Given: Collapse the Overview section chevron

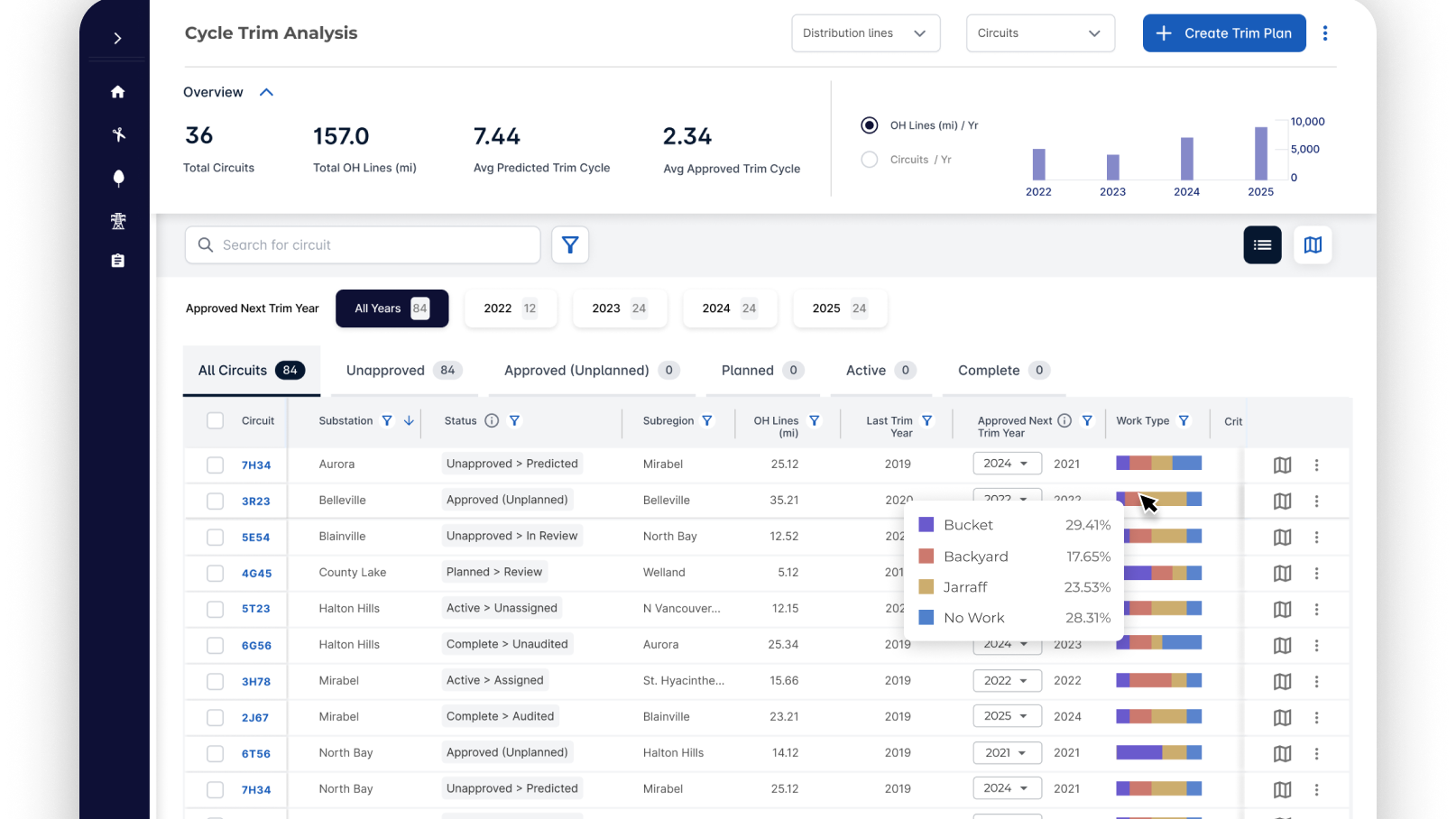Looking at the screenshot, I should tap(266, 92).
